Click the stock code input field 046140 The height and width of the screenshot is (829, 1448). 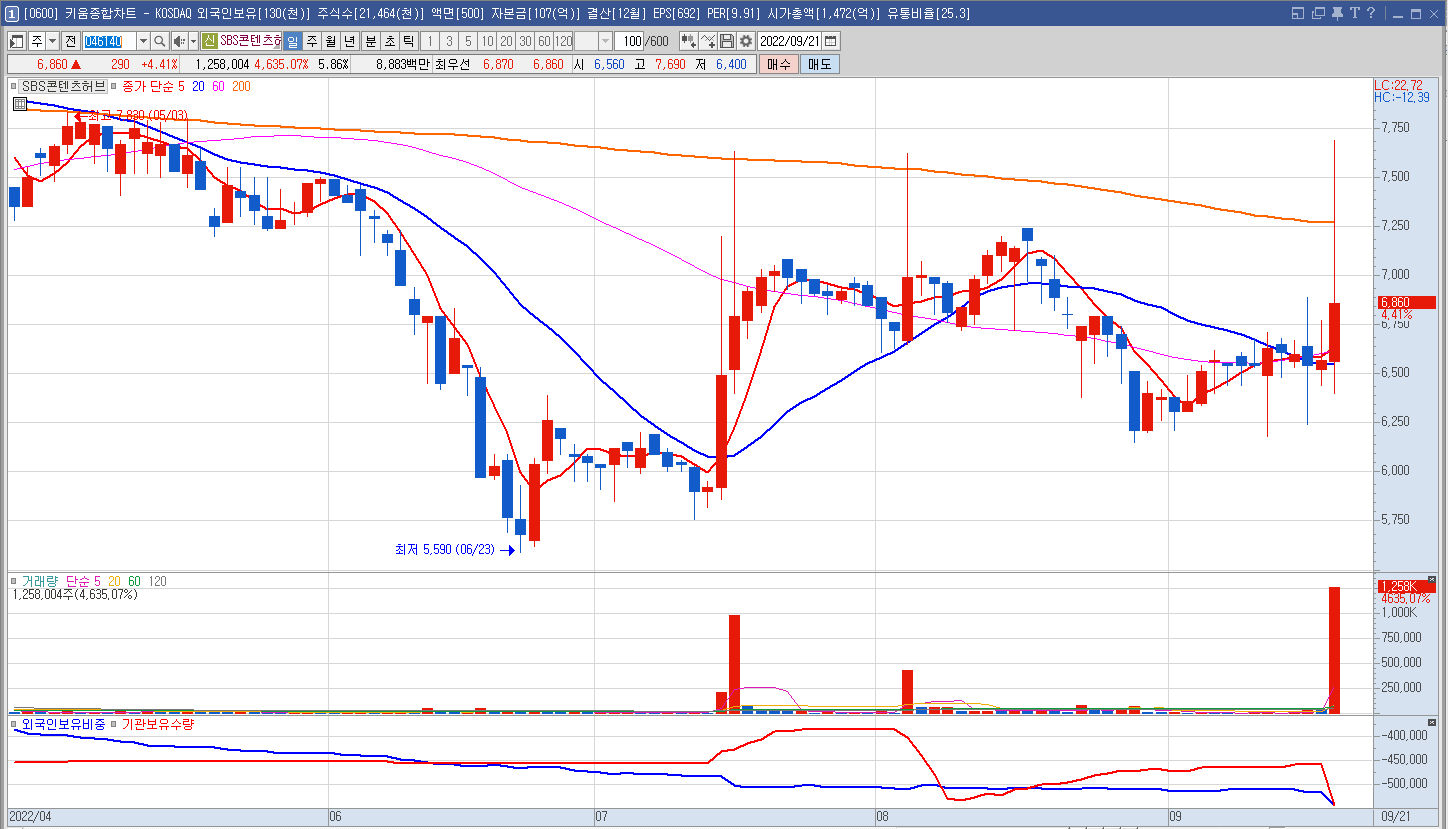[x=109, y=41]
